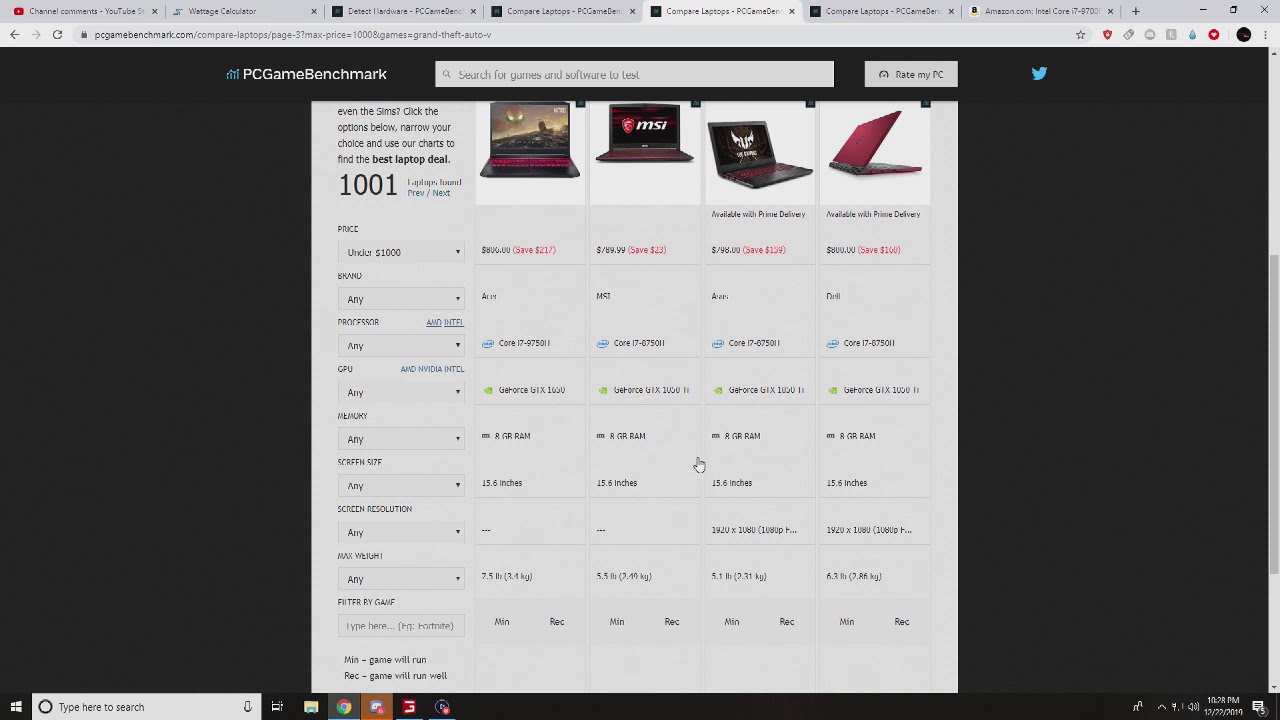Click the compare icon on the Acer Nitro card
The image size is (1280, 720).
click(580, 103)
